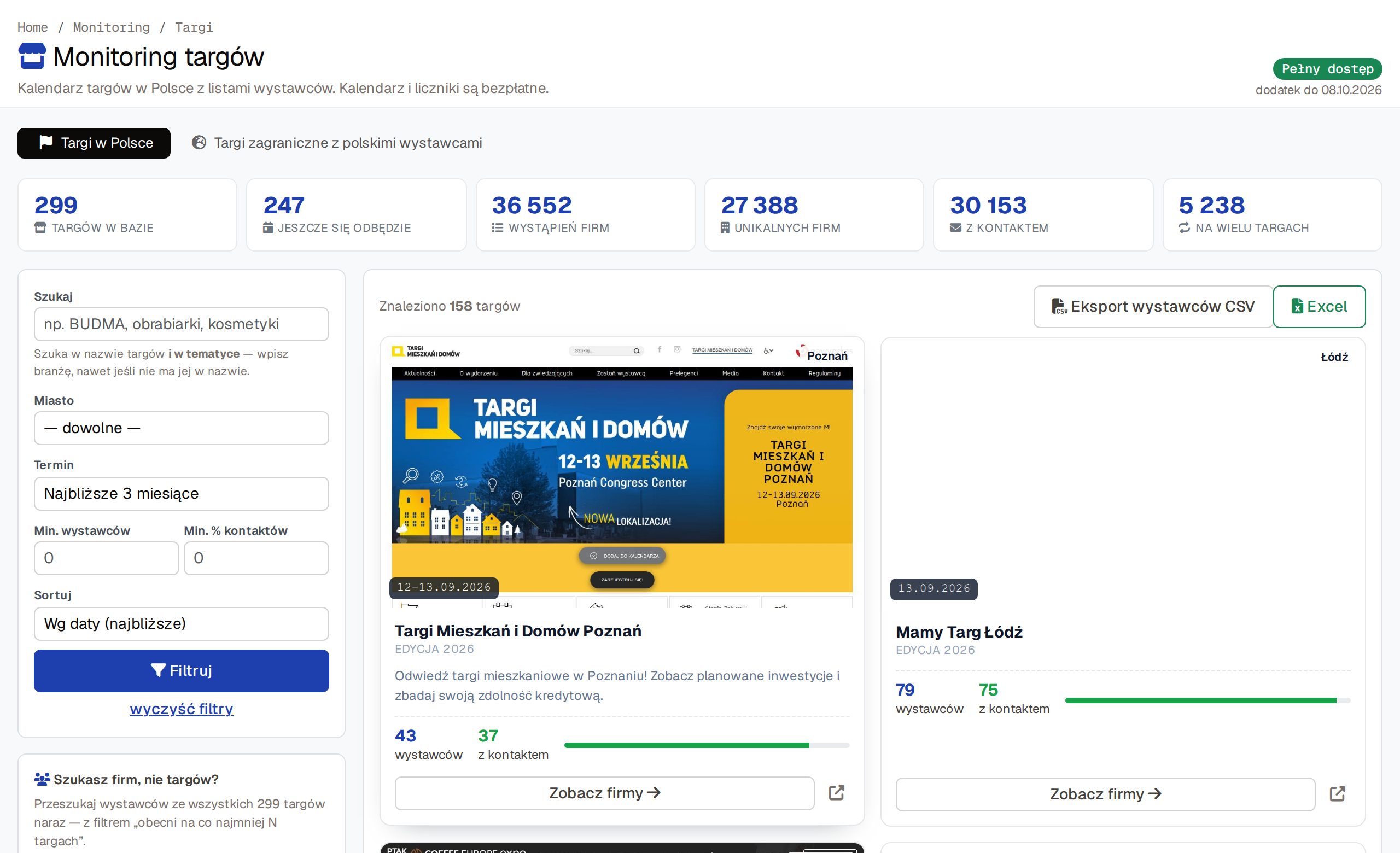Click the list icon by WYSTĄPIEŃ FIRM

[x=497, y=227]
